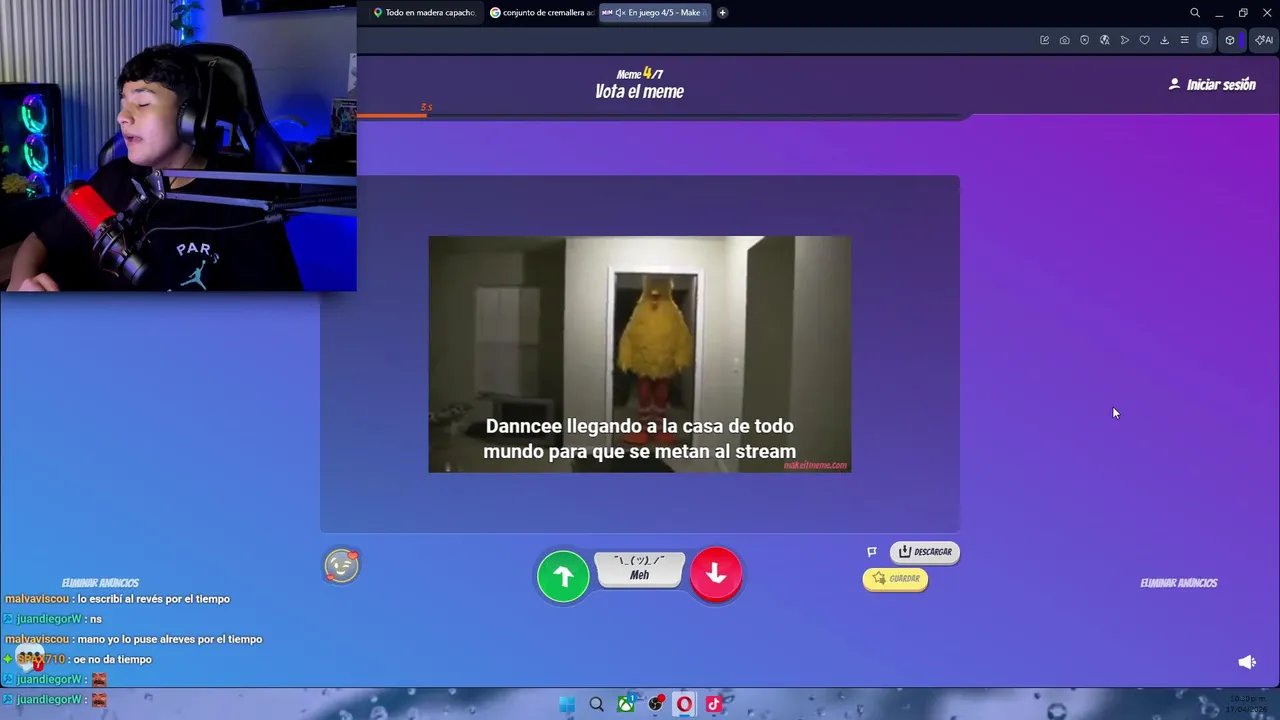This screenshot has height=720, width=1280.
Task: Unmute tab via speaker icon in tab
Action: click(620, 13)
